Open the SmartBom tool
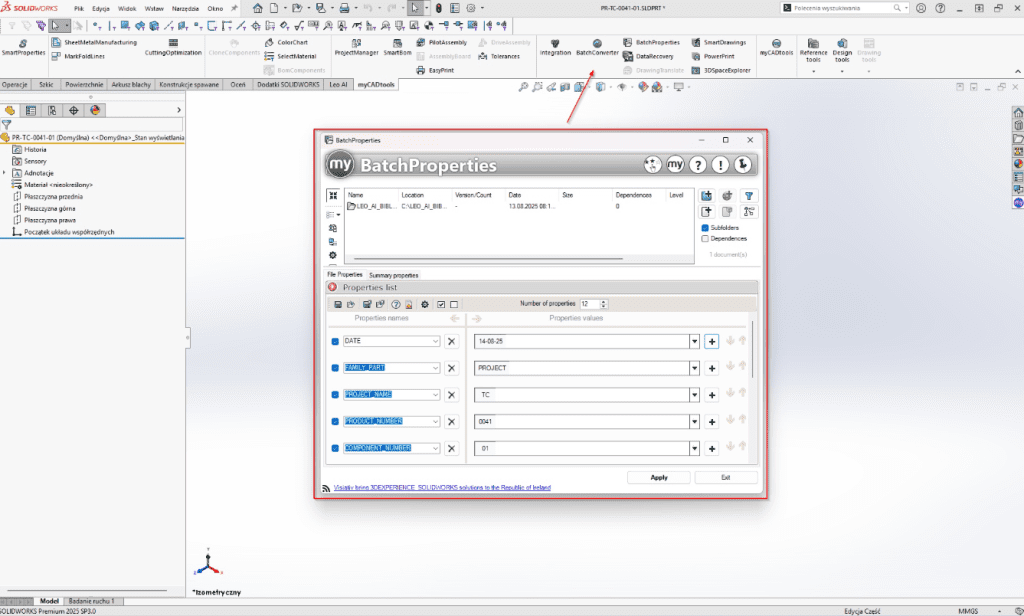This screenshot has width=1024, height=616. [397, 48]
